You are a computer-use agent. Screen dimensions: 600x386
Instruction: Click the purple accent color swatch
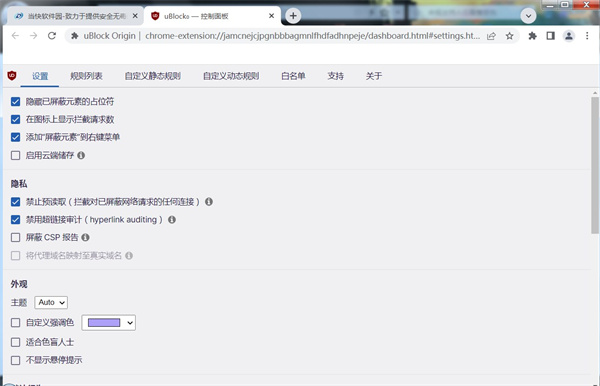[104, 323]
